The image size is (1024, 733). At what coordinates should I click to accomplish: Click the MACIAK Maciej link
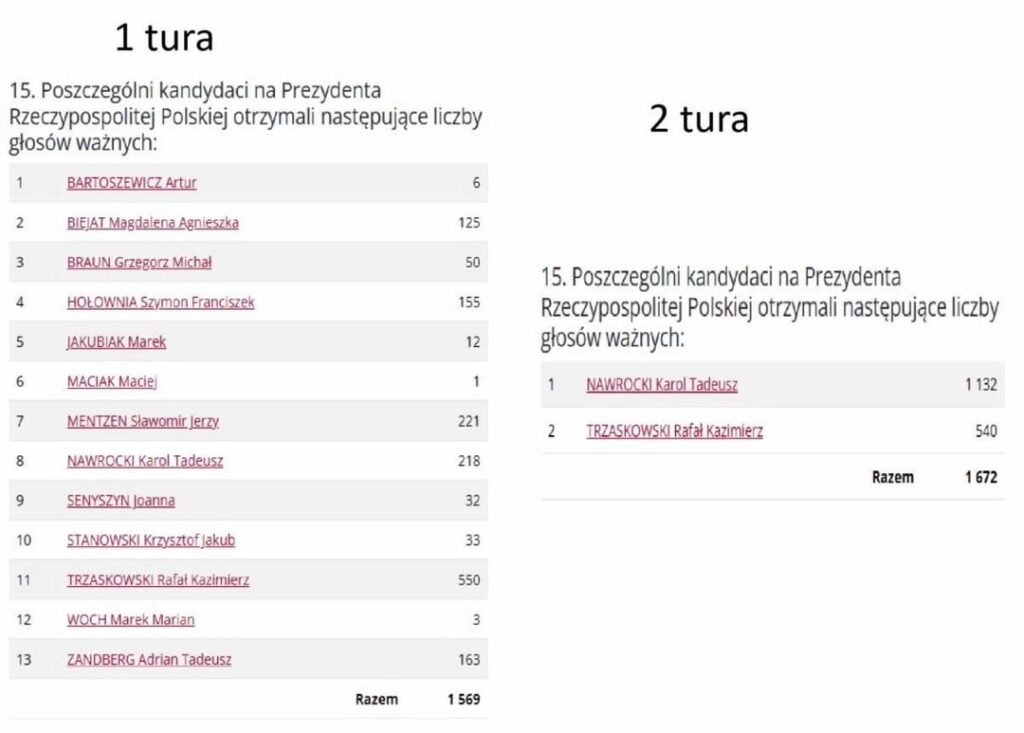tap(112, 382)
